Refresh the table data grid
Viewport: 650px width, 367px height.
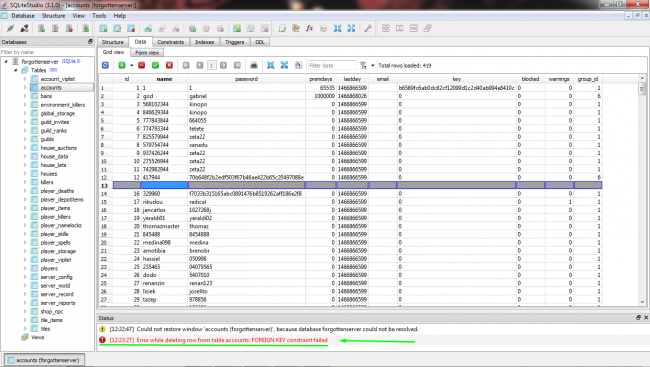click(105, 65)
